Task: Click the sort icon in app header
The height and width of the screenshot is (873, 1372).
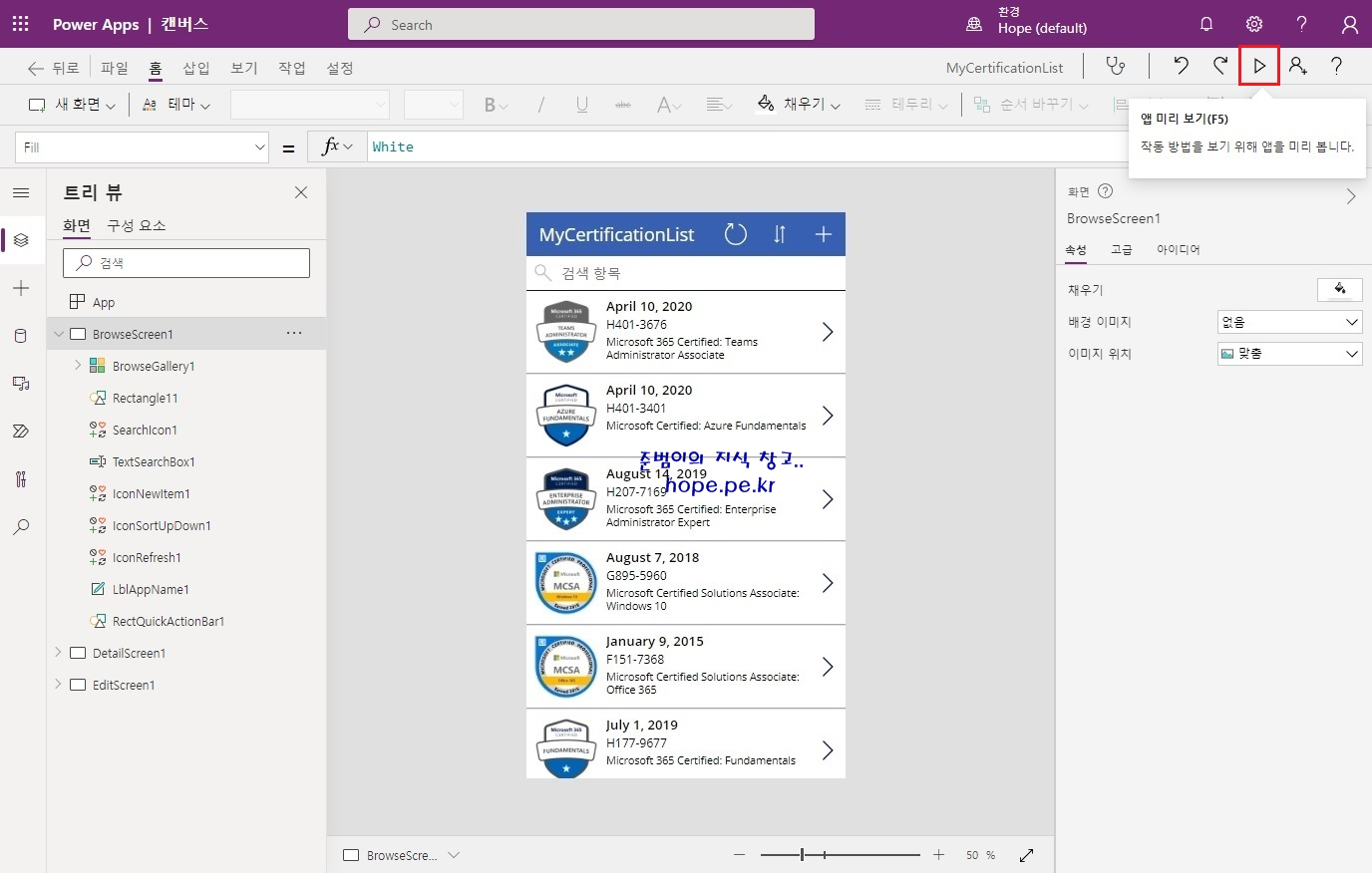Action: pyautogui.click(x=780, y=234)
